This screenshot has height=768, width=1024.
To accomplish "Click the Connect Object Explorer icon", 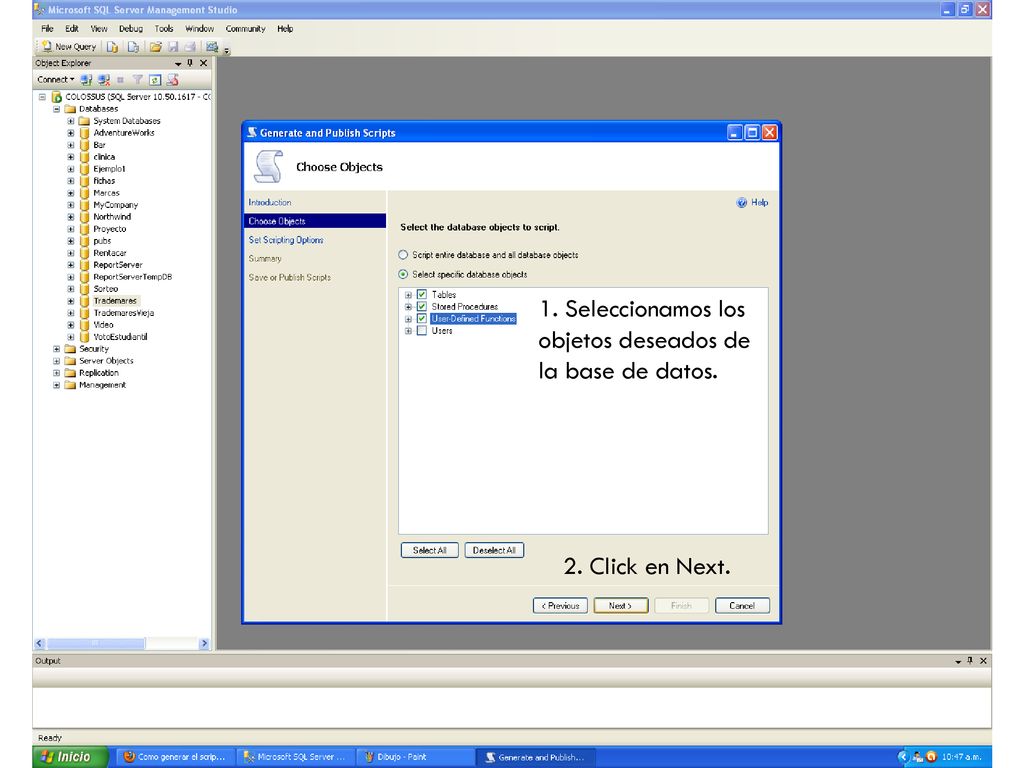I will tap(86, 80).
